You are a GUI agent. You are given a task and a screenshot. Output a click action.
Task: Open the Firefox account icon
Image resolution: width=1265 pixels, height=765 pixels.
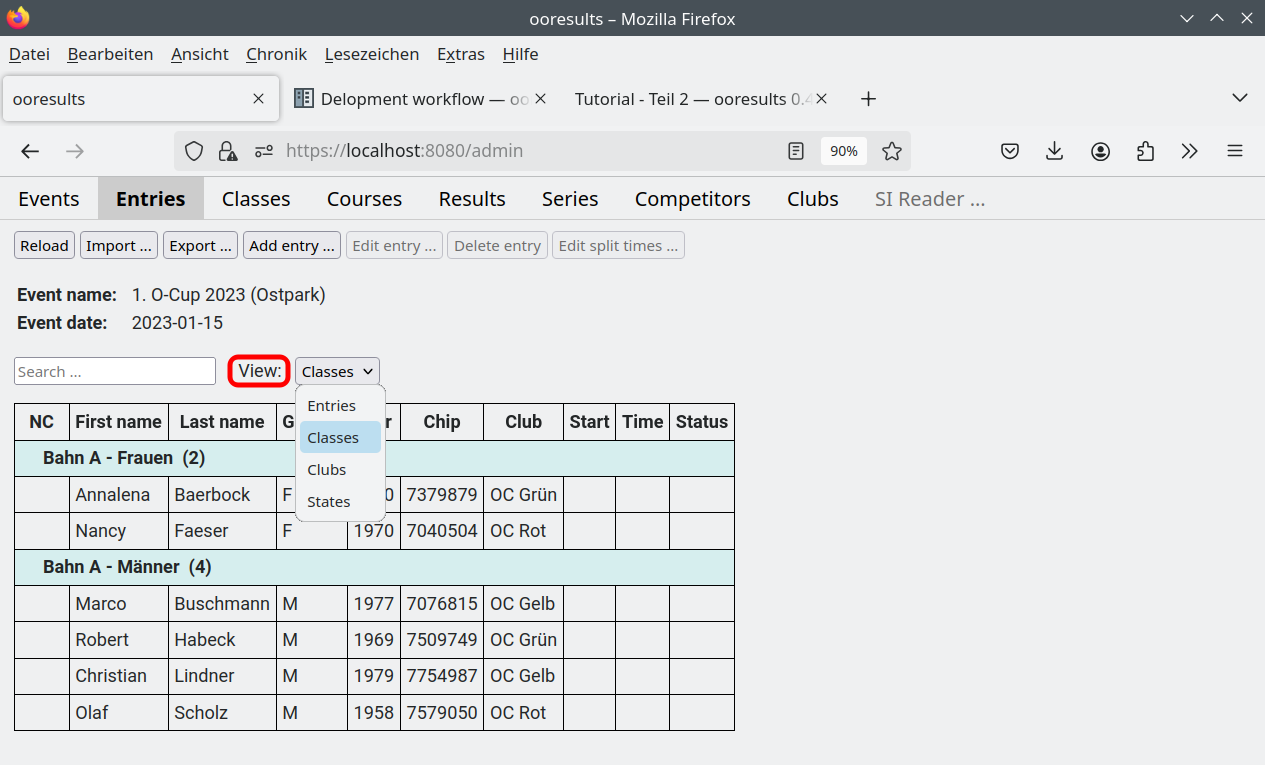(x=1100, y=151)
